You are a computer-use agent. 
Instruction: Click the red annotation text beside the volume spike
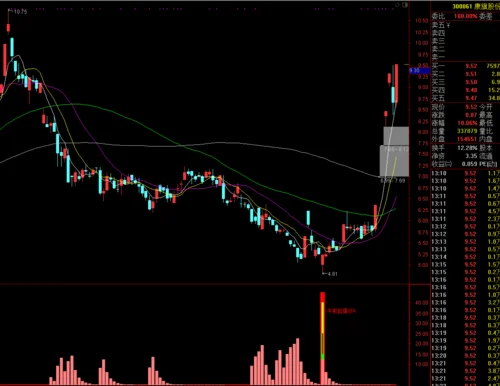[341, 311]
